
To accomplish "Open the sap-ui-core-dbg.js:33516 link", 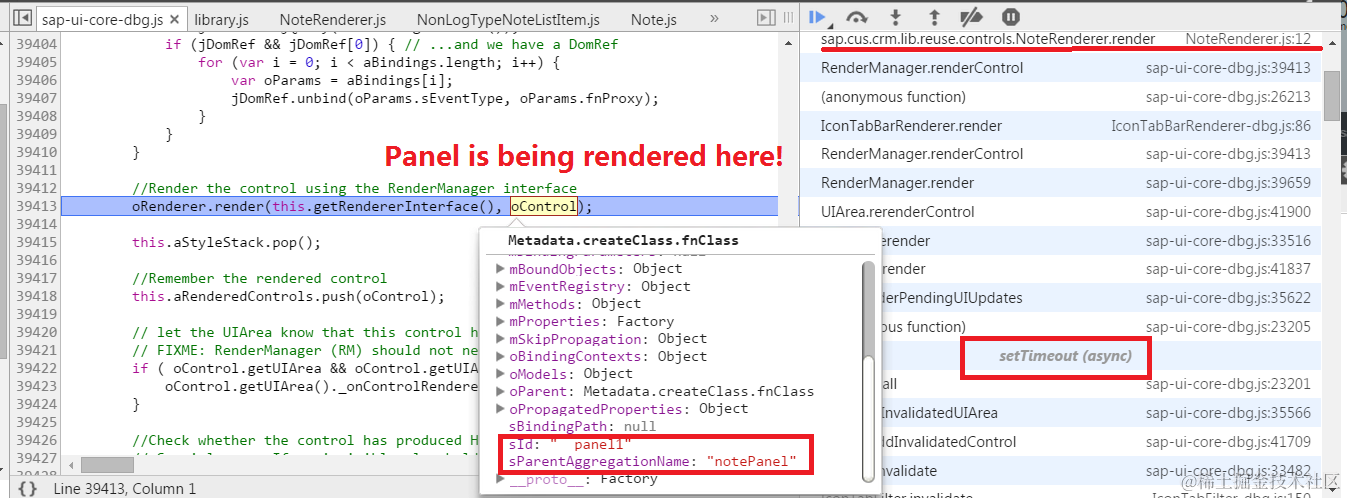I will click(1228, 241).
